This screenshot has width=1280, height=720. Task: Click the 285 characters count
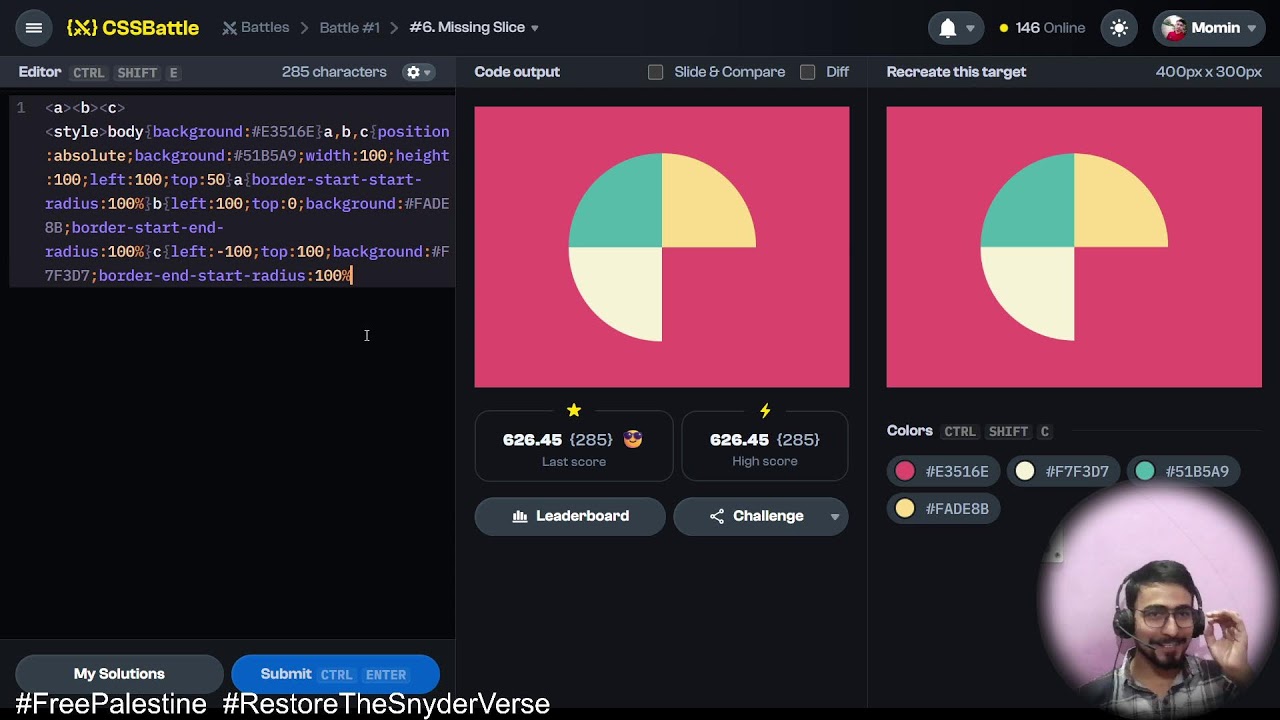pos(334,72)
